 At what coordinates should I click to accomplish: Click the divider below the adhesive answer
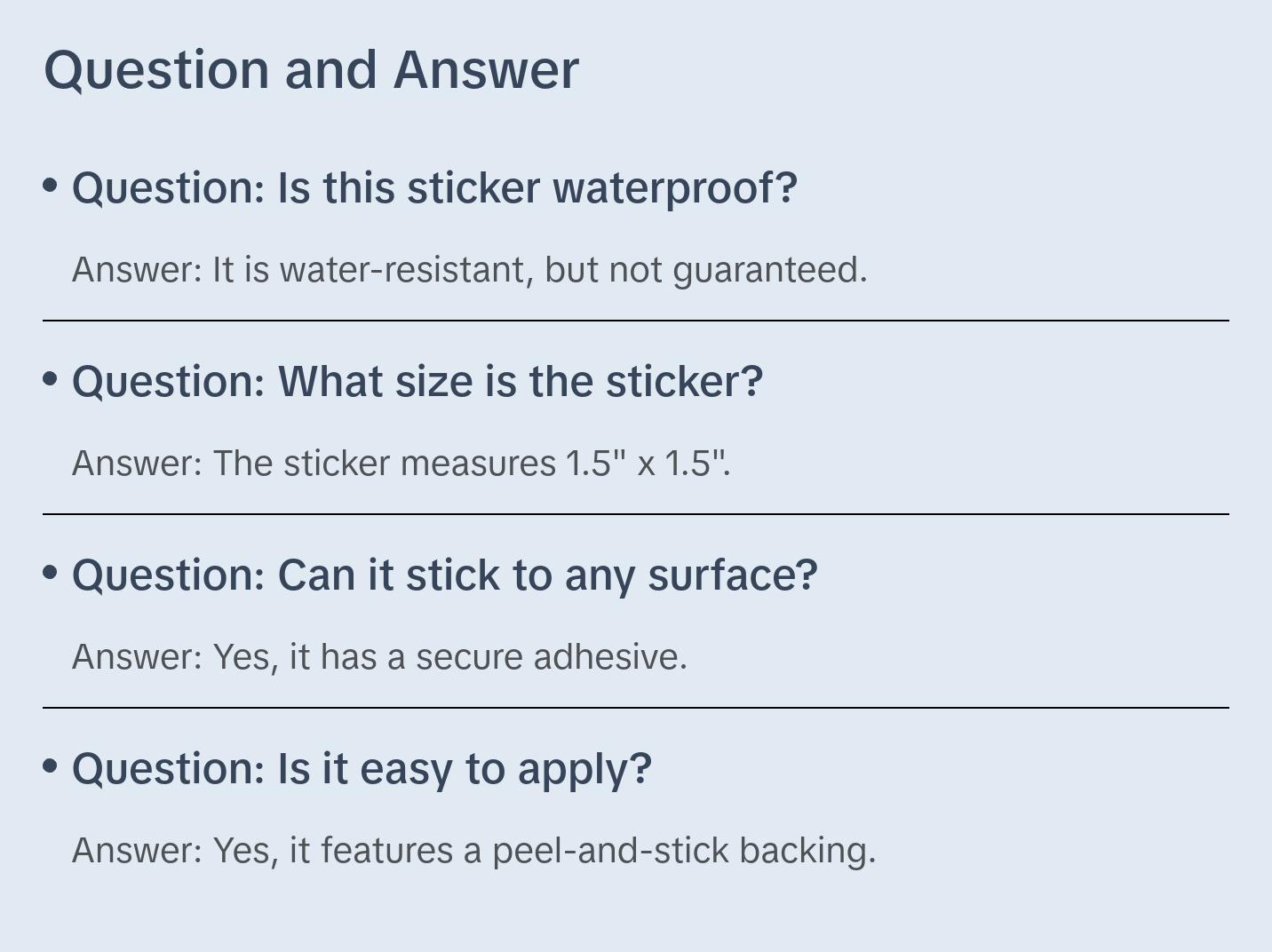coord(636,708)
